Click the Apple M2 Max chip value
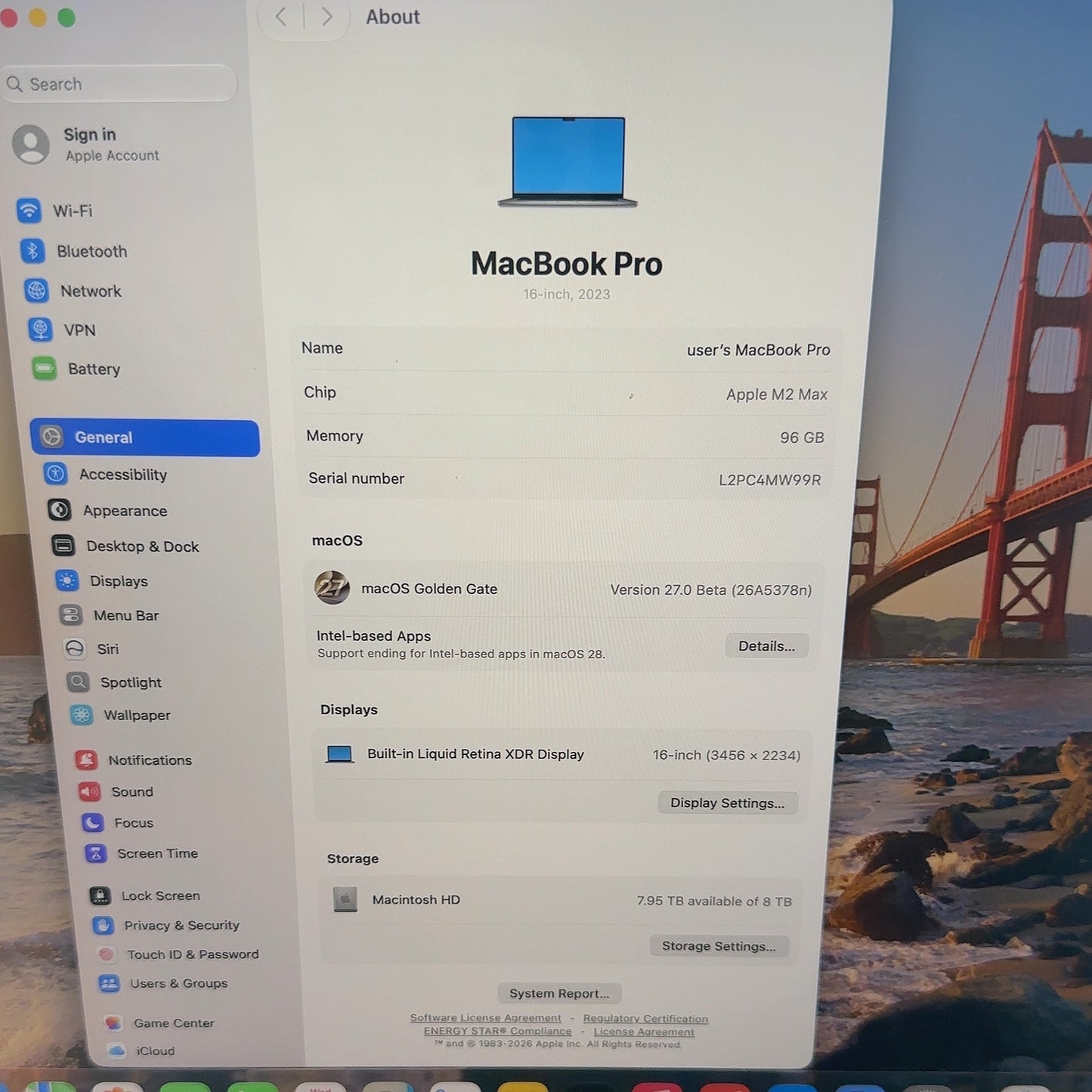The width and height of the screenshot is (1092, 1092). click(x=777, y=394)
